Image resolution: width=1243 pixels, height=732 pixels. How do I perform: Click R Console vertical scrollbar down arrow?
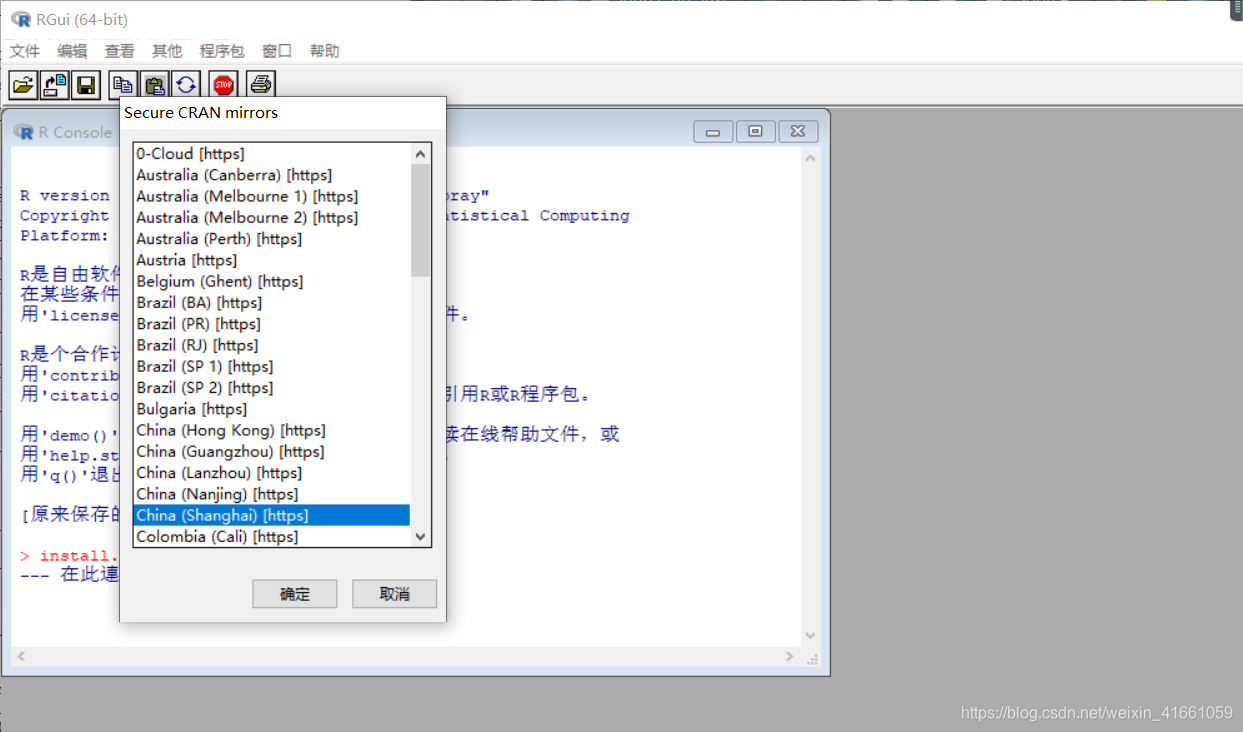coord(810,636)
